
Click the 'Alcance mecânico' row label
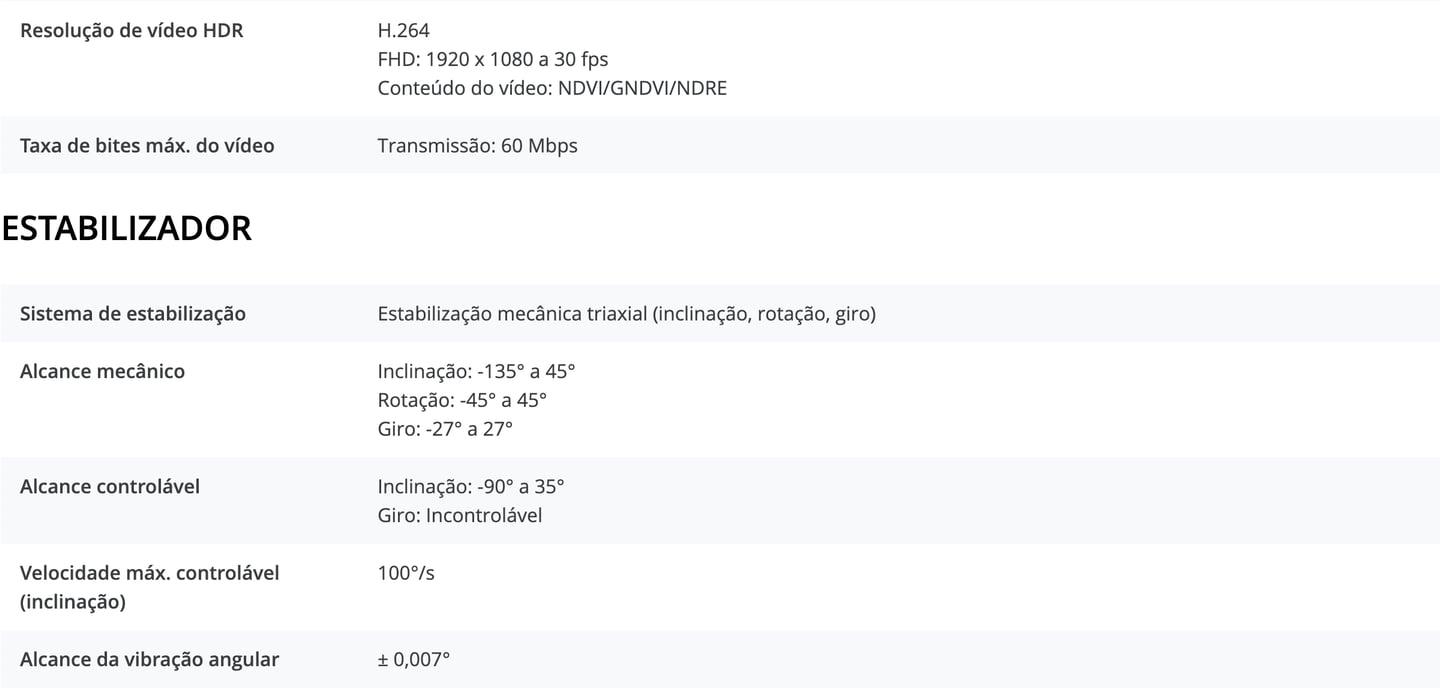pyautogui.click(x=102, y=371)
